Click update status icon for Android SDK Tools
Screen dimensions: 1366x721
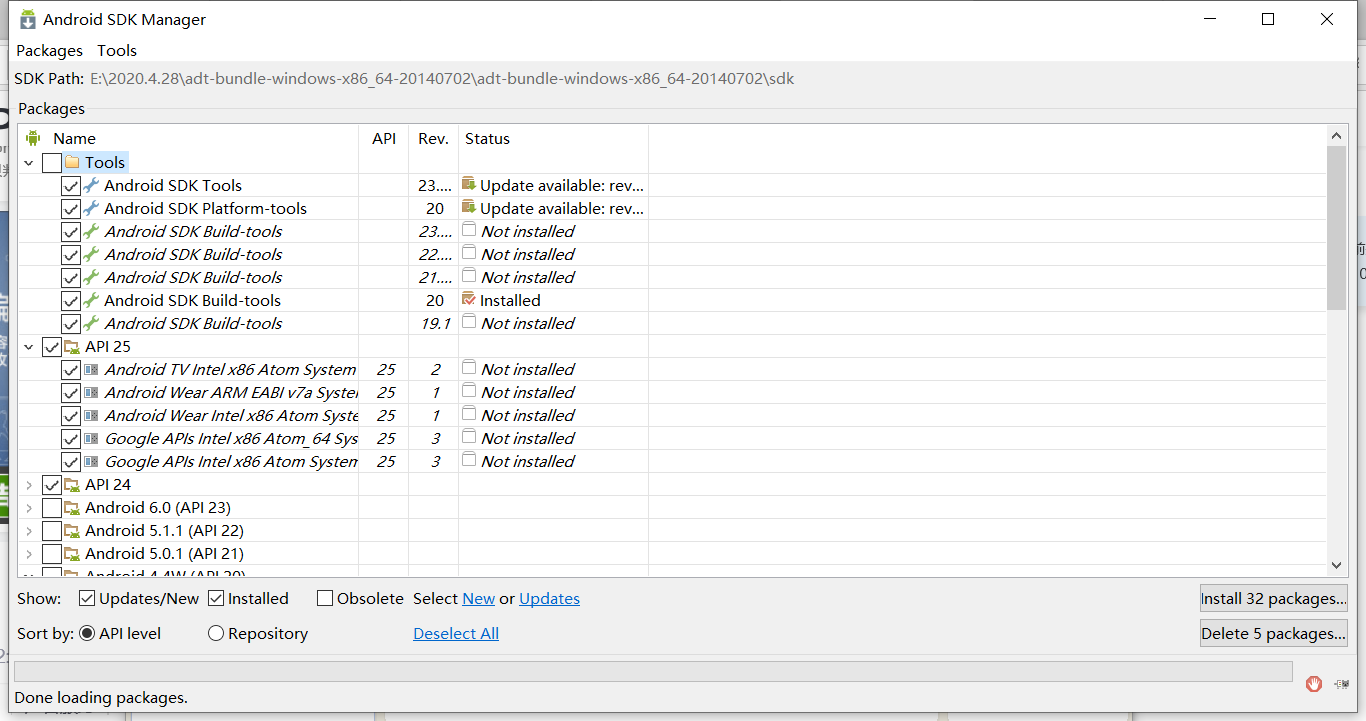coord(468,184)
